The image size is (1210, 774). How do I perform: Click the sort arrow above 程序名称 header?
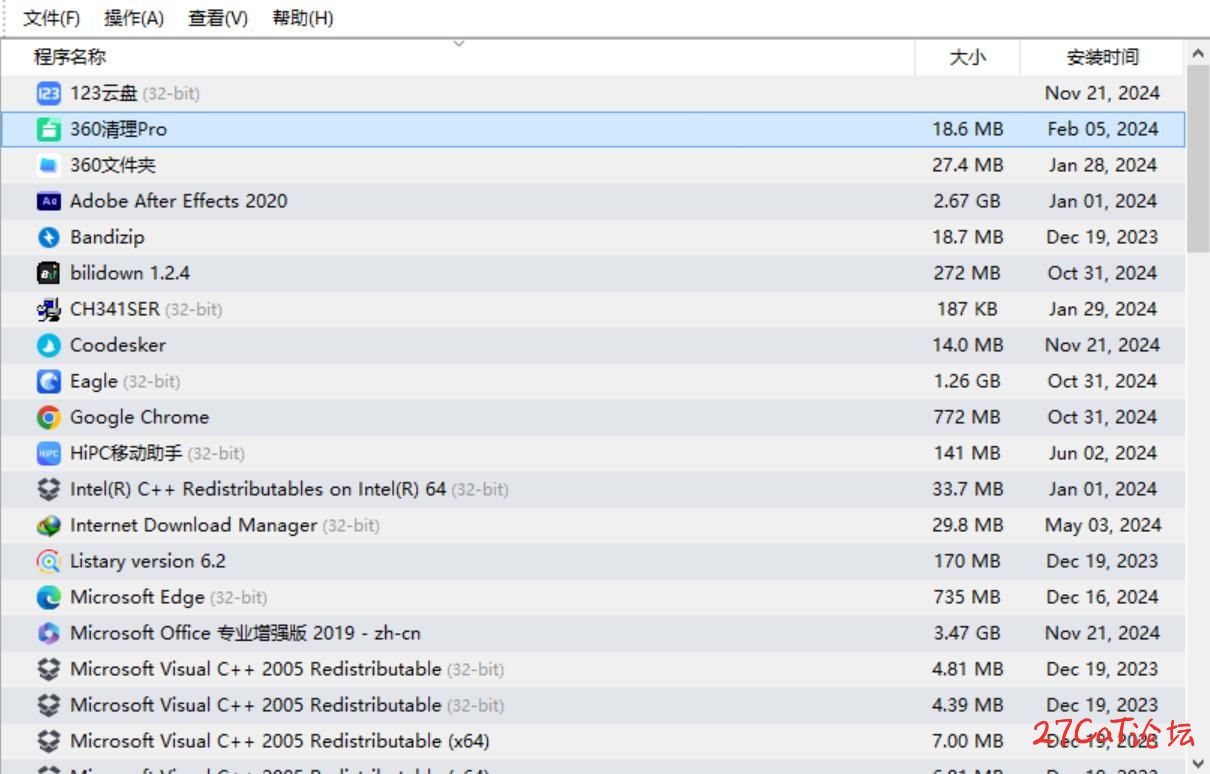459,43
